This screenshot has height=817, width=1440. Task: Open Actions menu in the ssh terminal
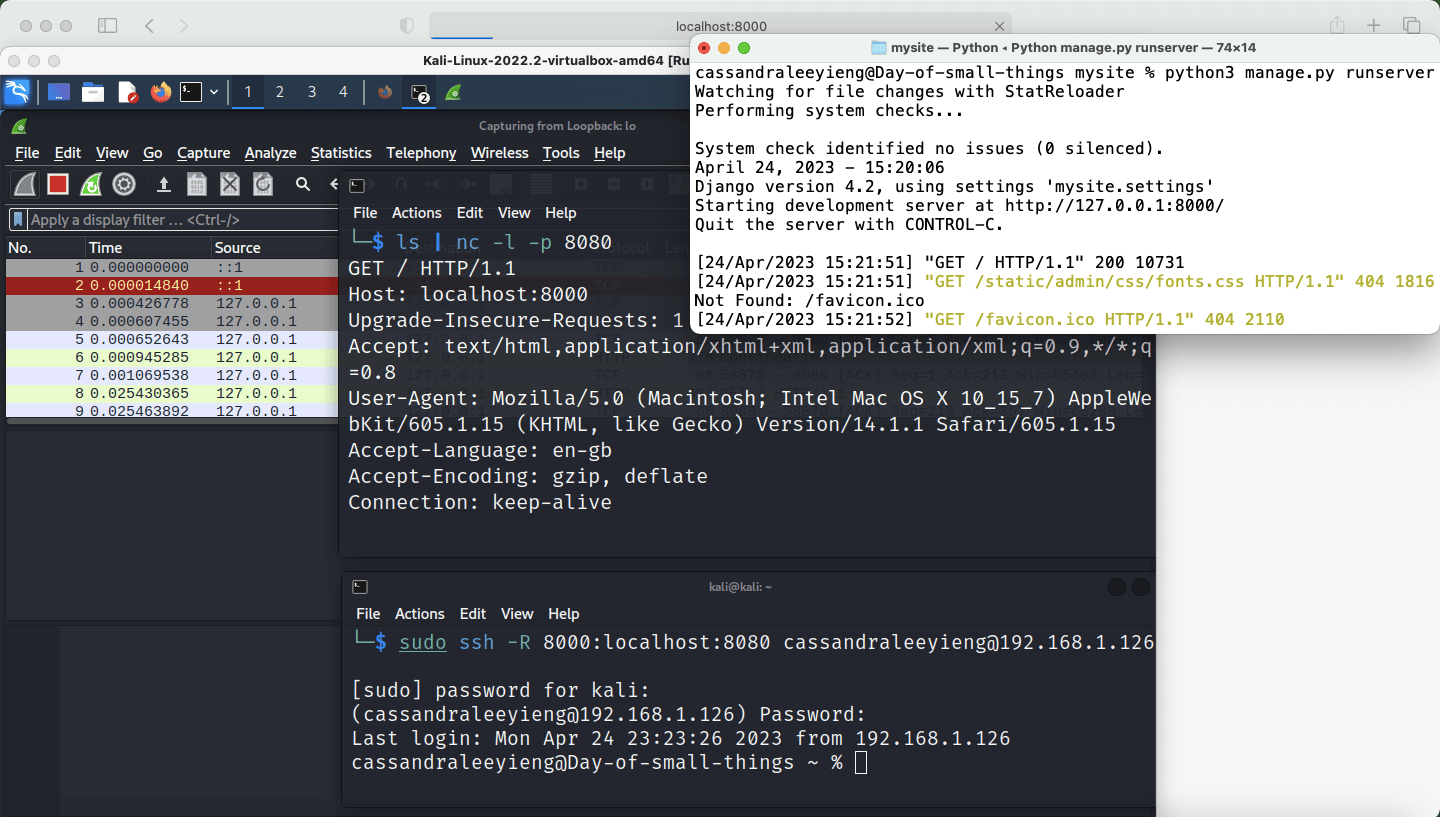coord(420,614)
